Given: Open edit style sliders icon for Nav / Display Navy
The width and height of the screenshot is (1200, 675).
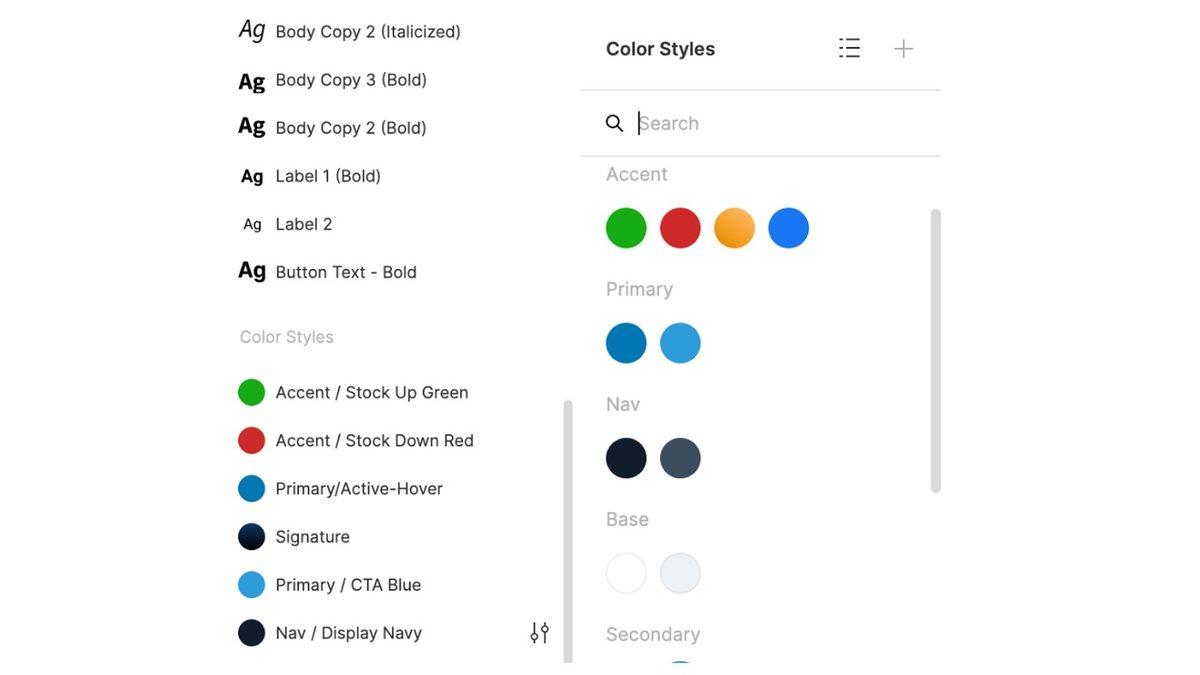Looking at the screenshot, I should pyautogui.click(x=539, y=632).
